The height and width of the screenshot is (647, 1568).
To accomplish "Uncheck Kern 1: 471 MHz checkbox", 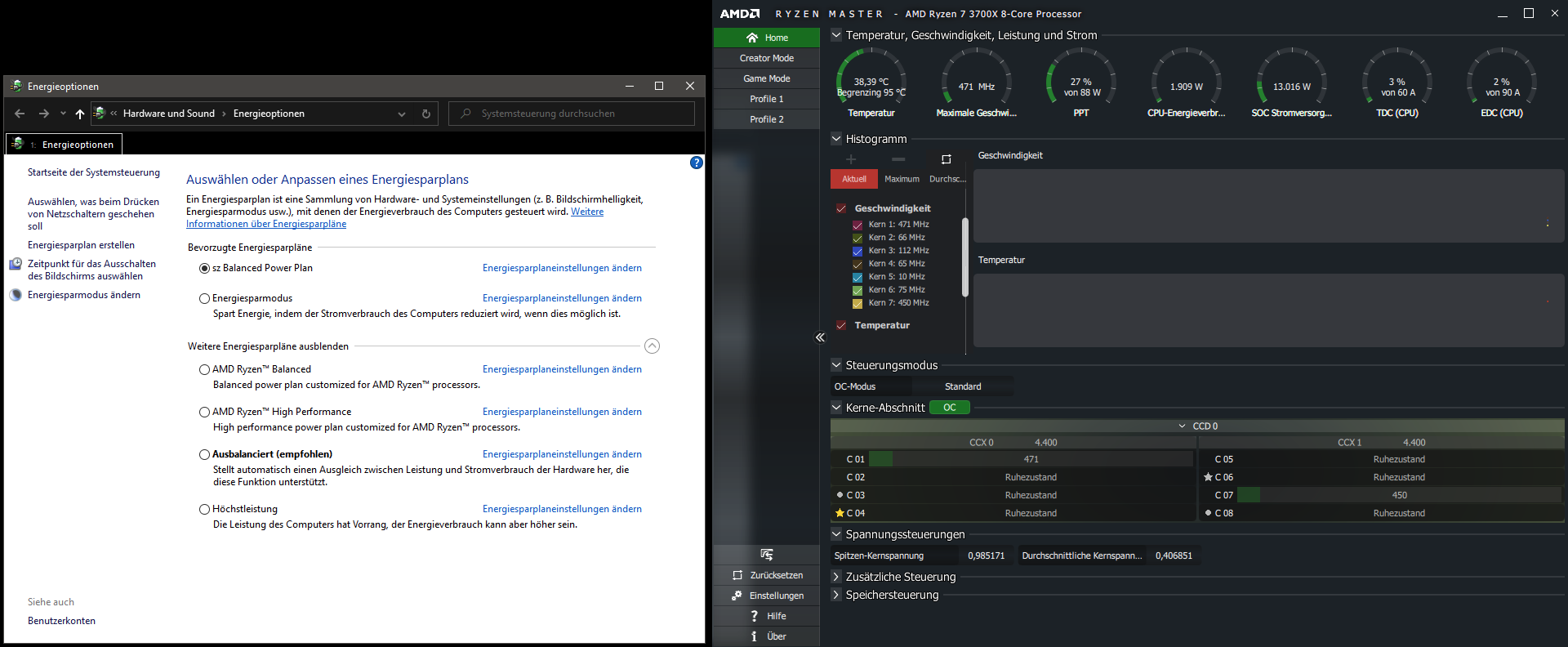I will pos(857,225).
